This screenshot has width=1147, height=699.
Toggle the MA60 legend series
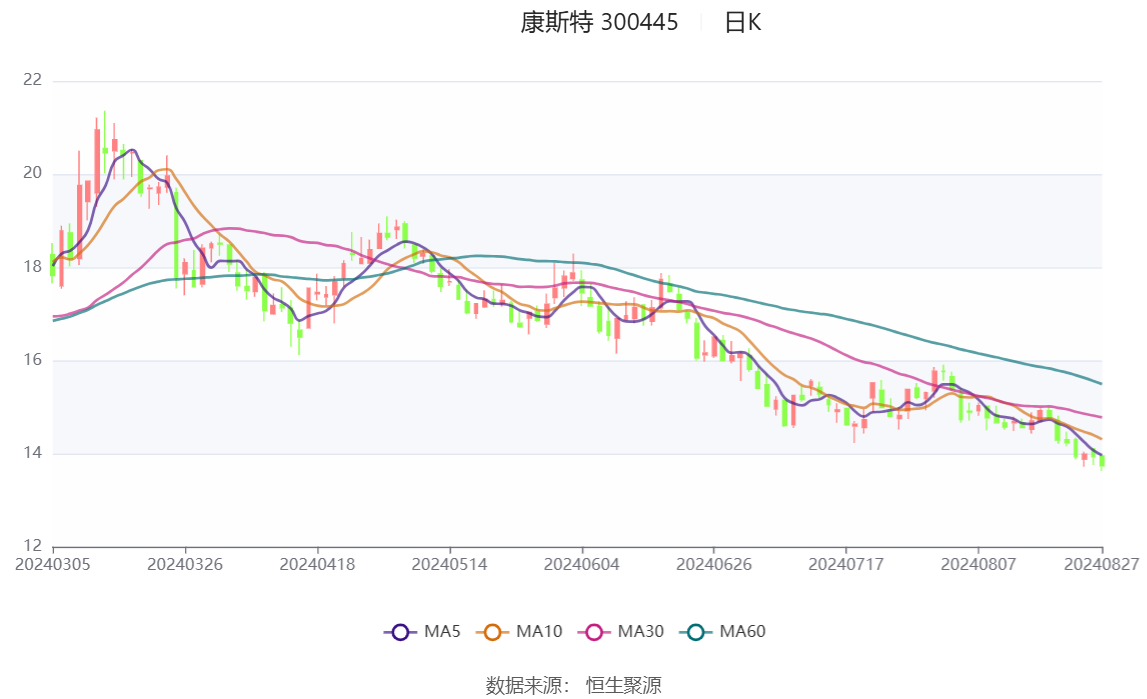coord(723,632)
